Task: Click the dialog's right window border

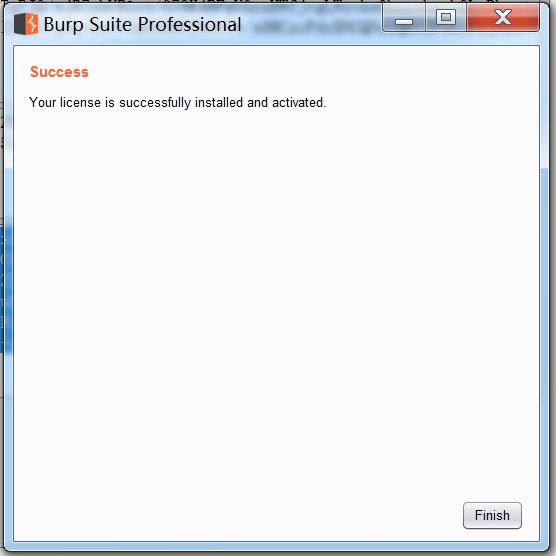Action: (x=544, y=284)
